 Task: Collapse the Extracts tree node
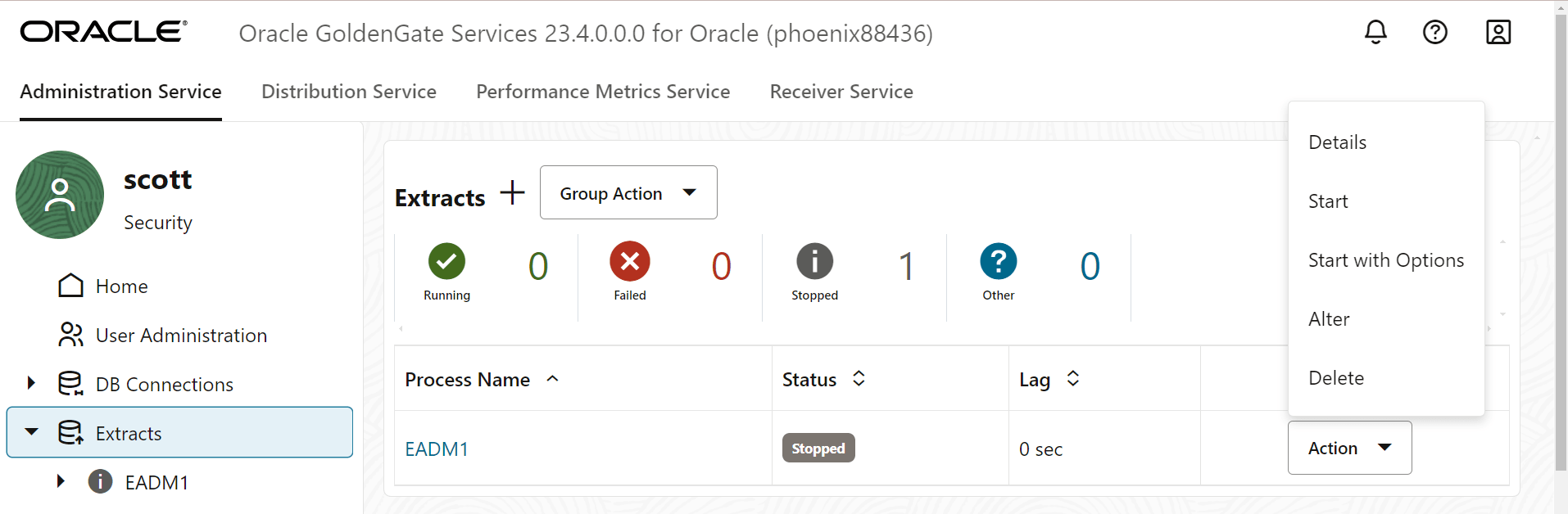[x=31, y=431]
